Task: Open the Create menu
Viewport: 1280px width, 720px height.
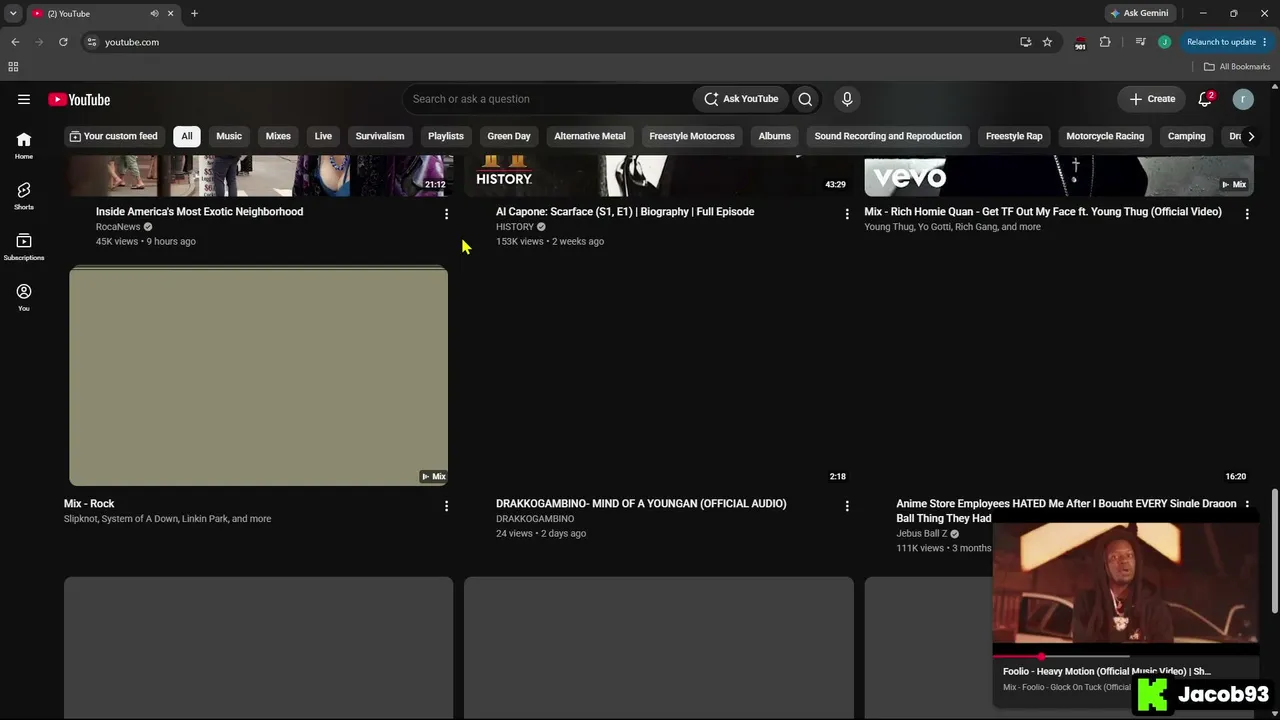Action: point(1152,99)
